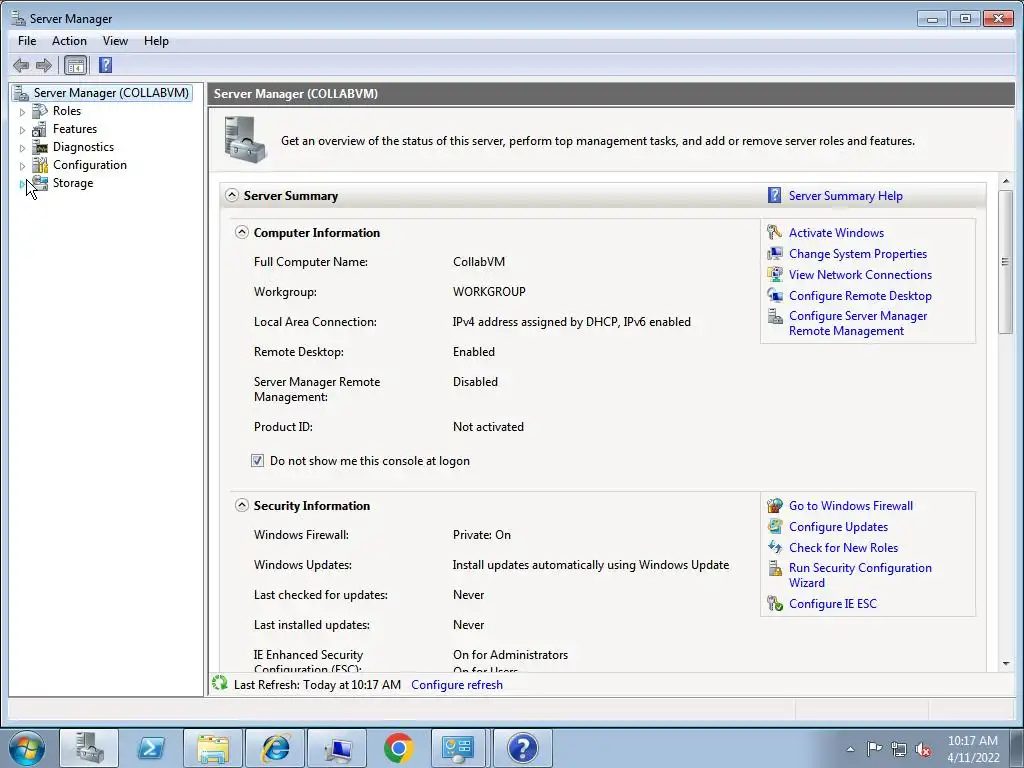Click the Server Summary Help question icon
This screenshot has height=768, width=1024.
click(774, 195)
